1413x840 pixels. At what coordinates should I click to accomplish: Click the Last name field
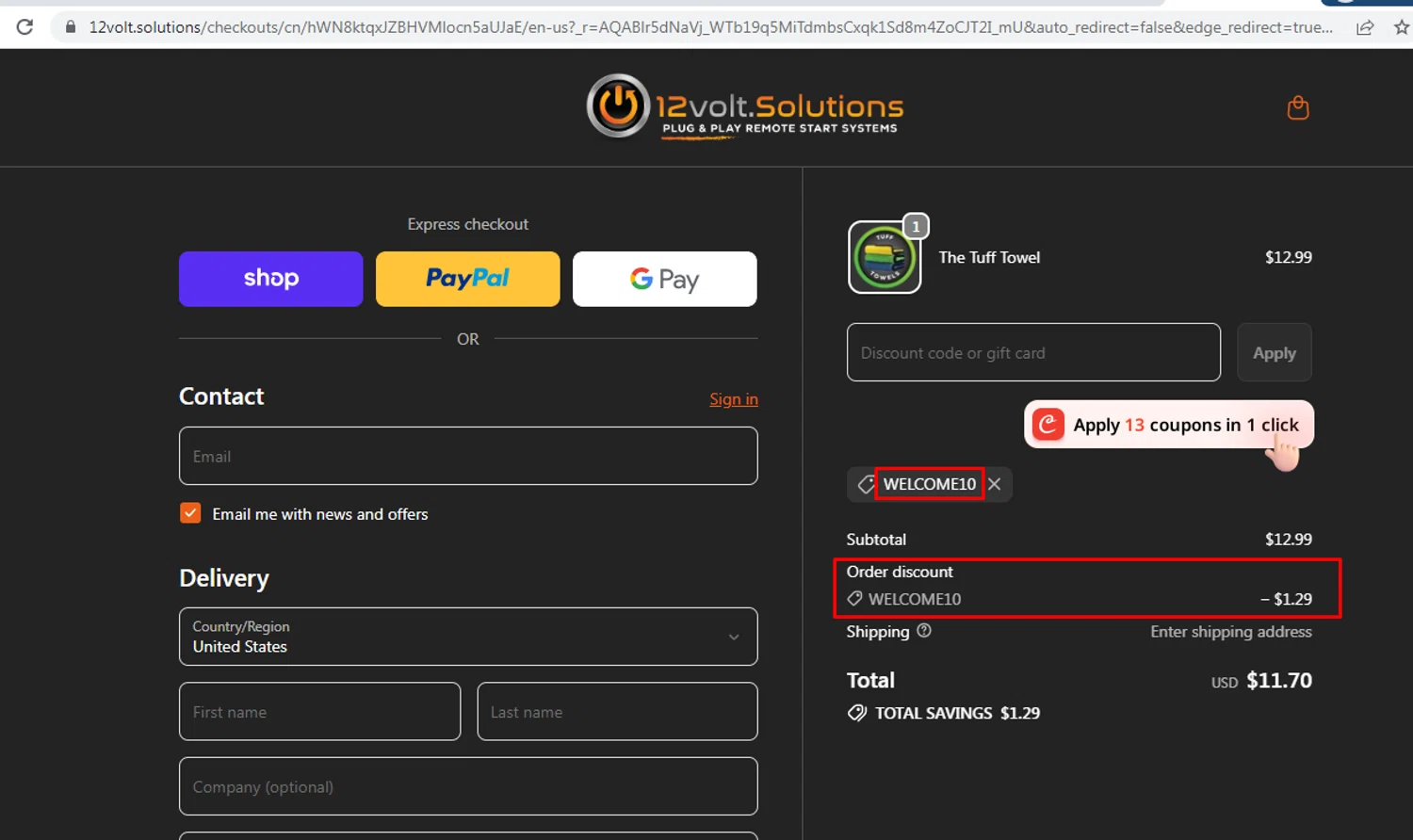click(617, 711)
